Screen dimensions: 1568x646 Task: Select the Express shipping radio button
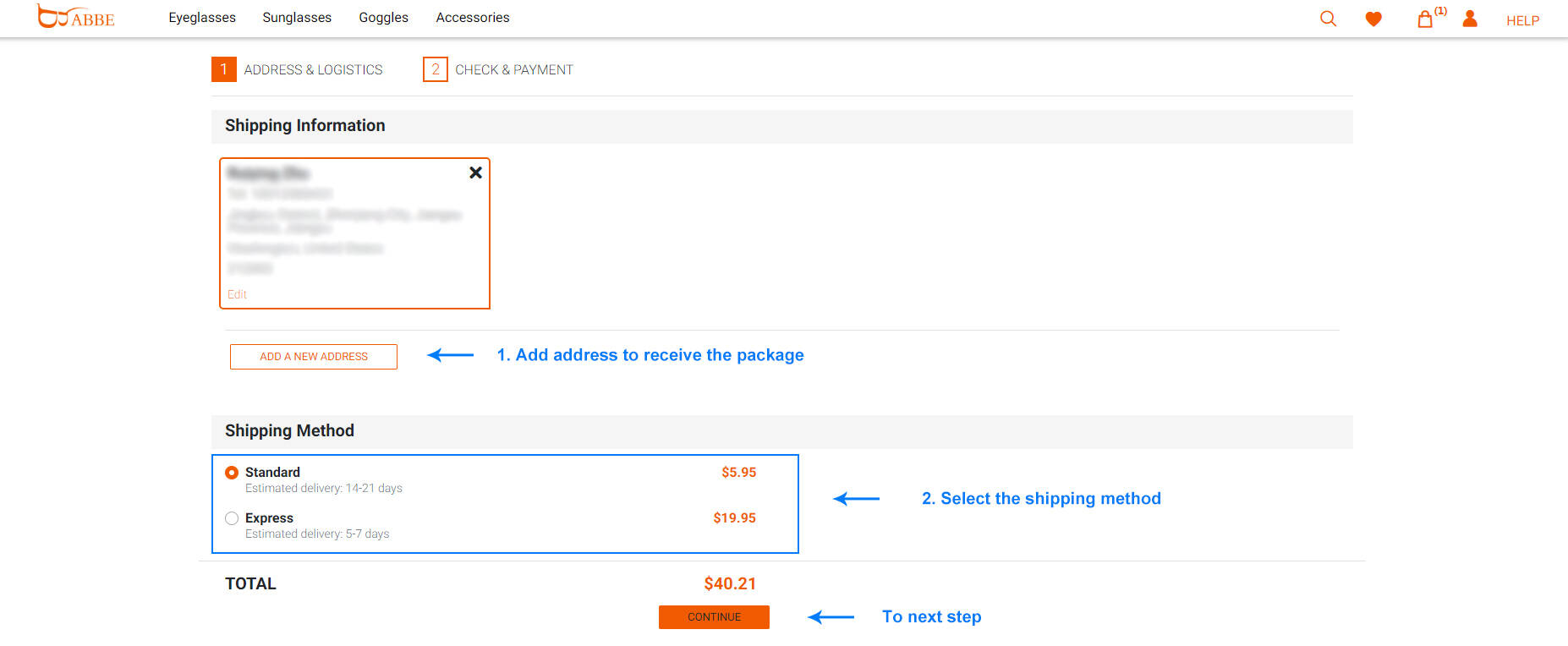232,518
